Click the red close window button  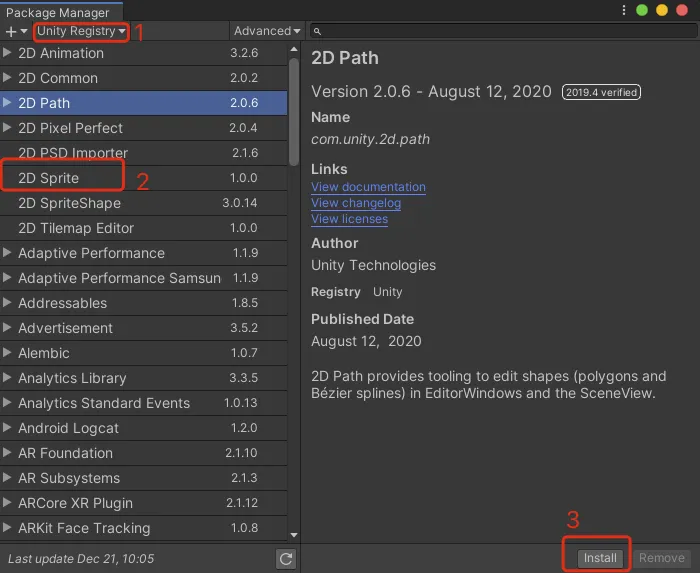pos(682,10)
